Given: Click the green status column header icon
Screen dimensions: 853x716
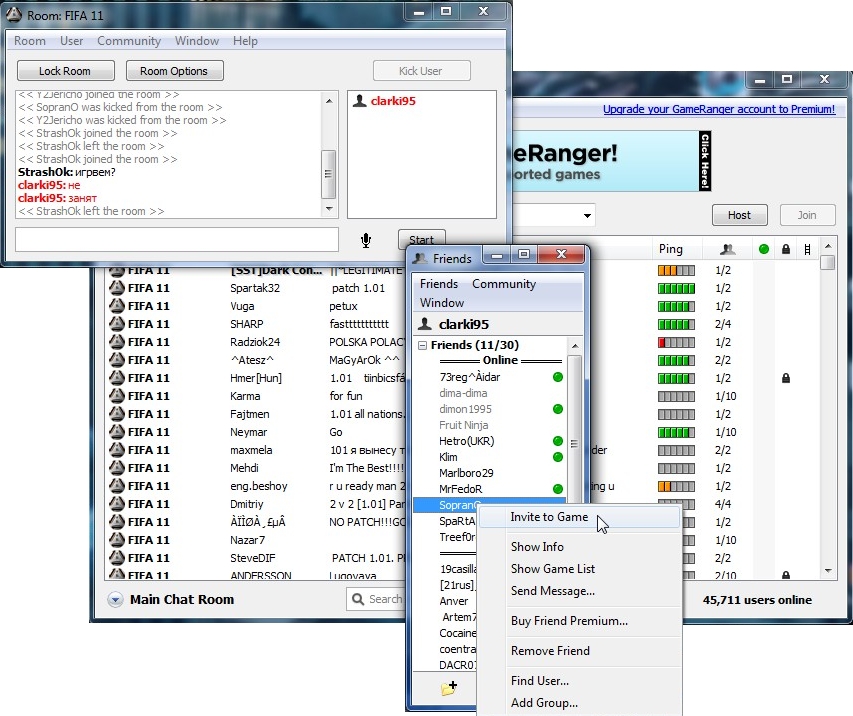Looking at the screenshot, I should (x=764, y=249).
